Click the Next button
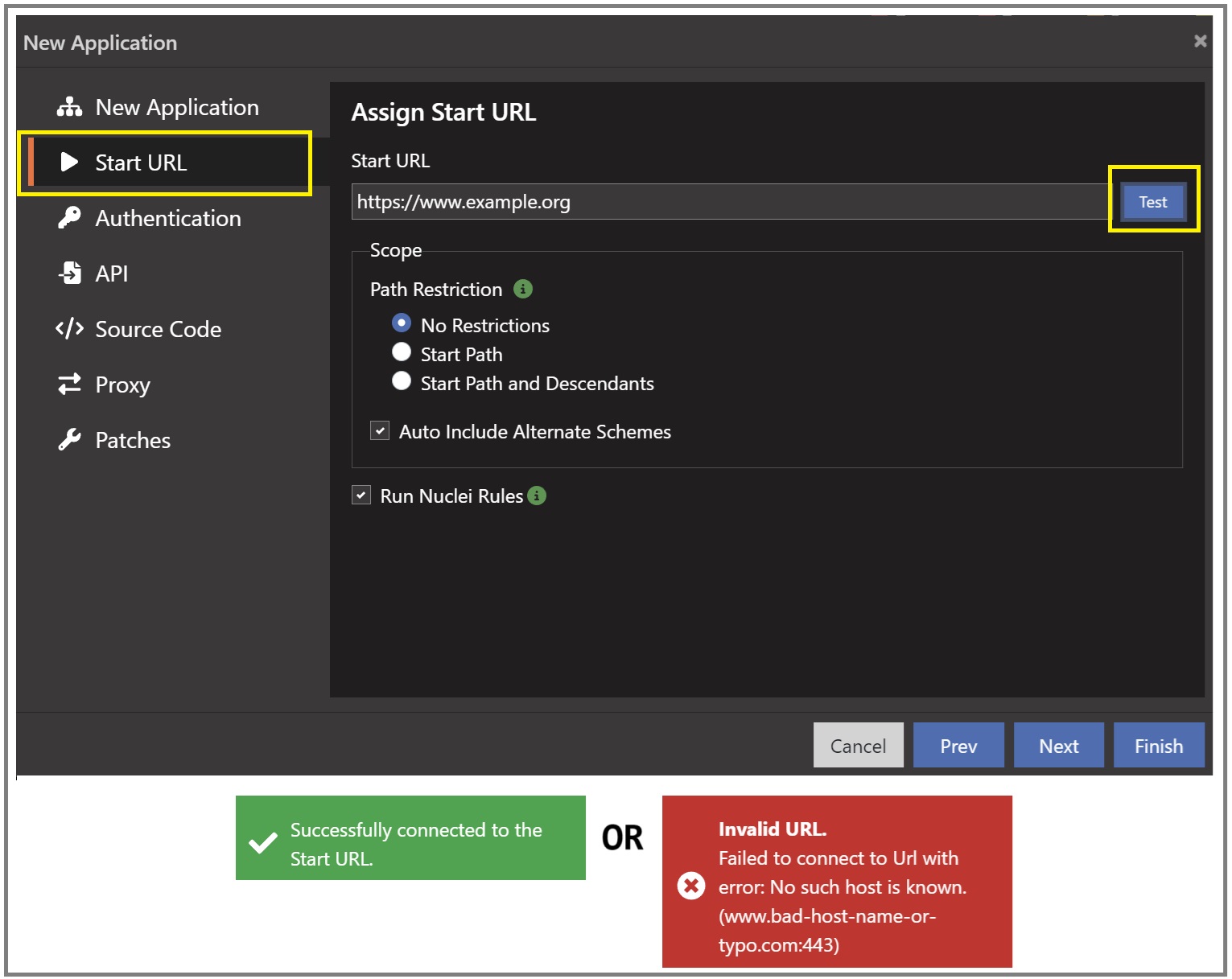Screen dimensions: 1232x979 pos(1058,746)
